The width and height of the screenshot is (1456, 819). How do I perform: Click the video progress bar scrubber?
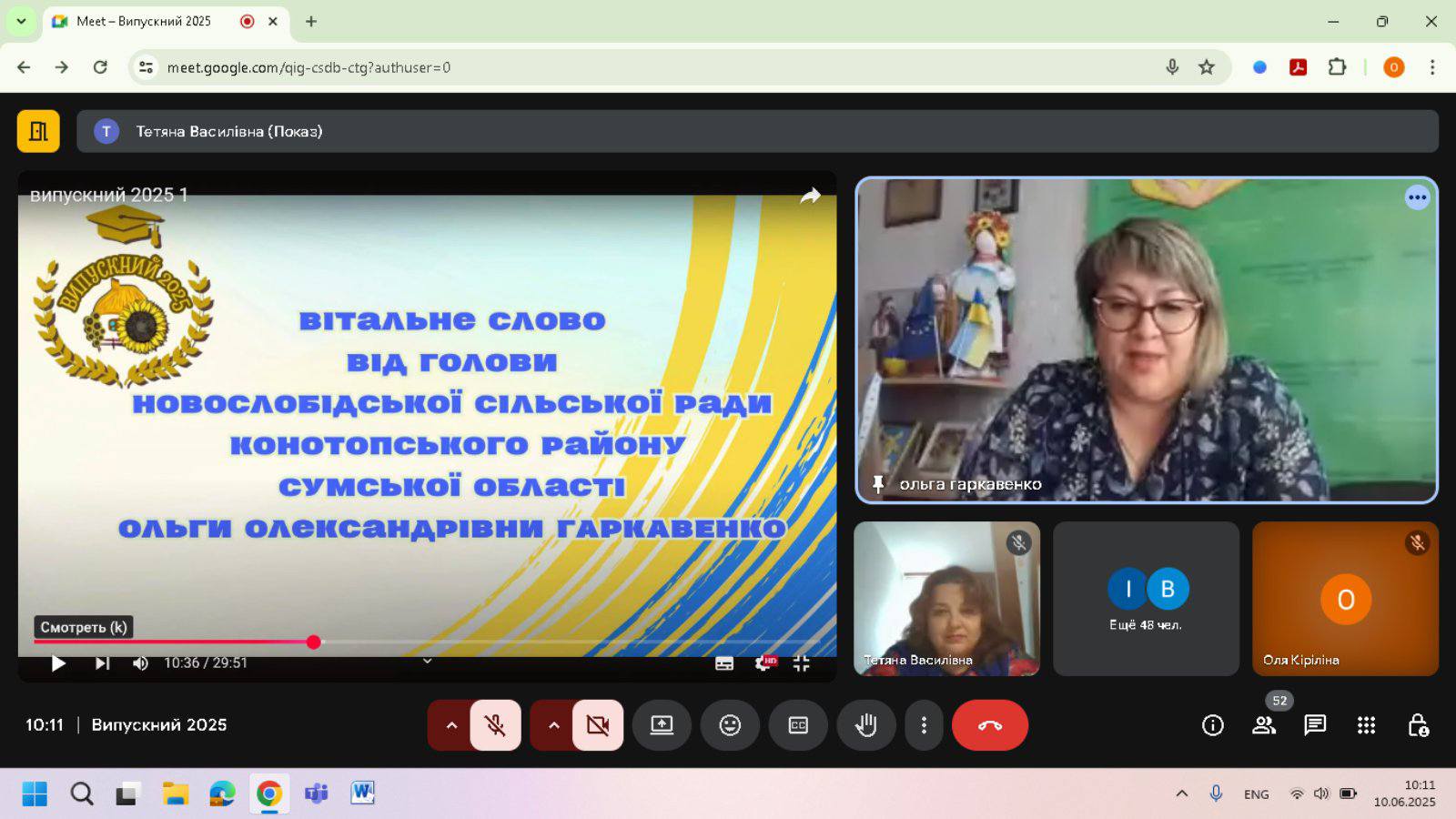[x=314, y=642]
